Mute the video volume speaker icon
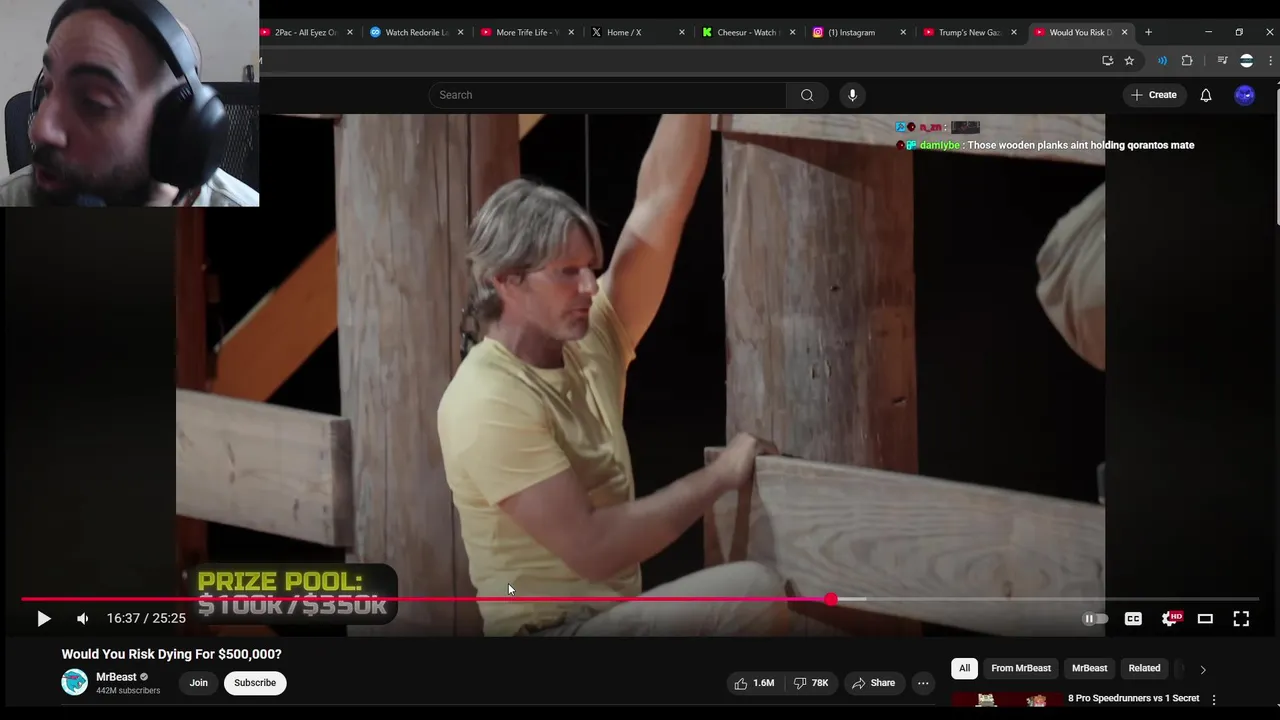Image resolution: width=1280 pixels, height=720 pixels. [x=83, y=619]
